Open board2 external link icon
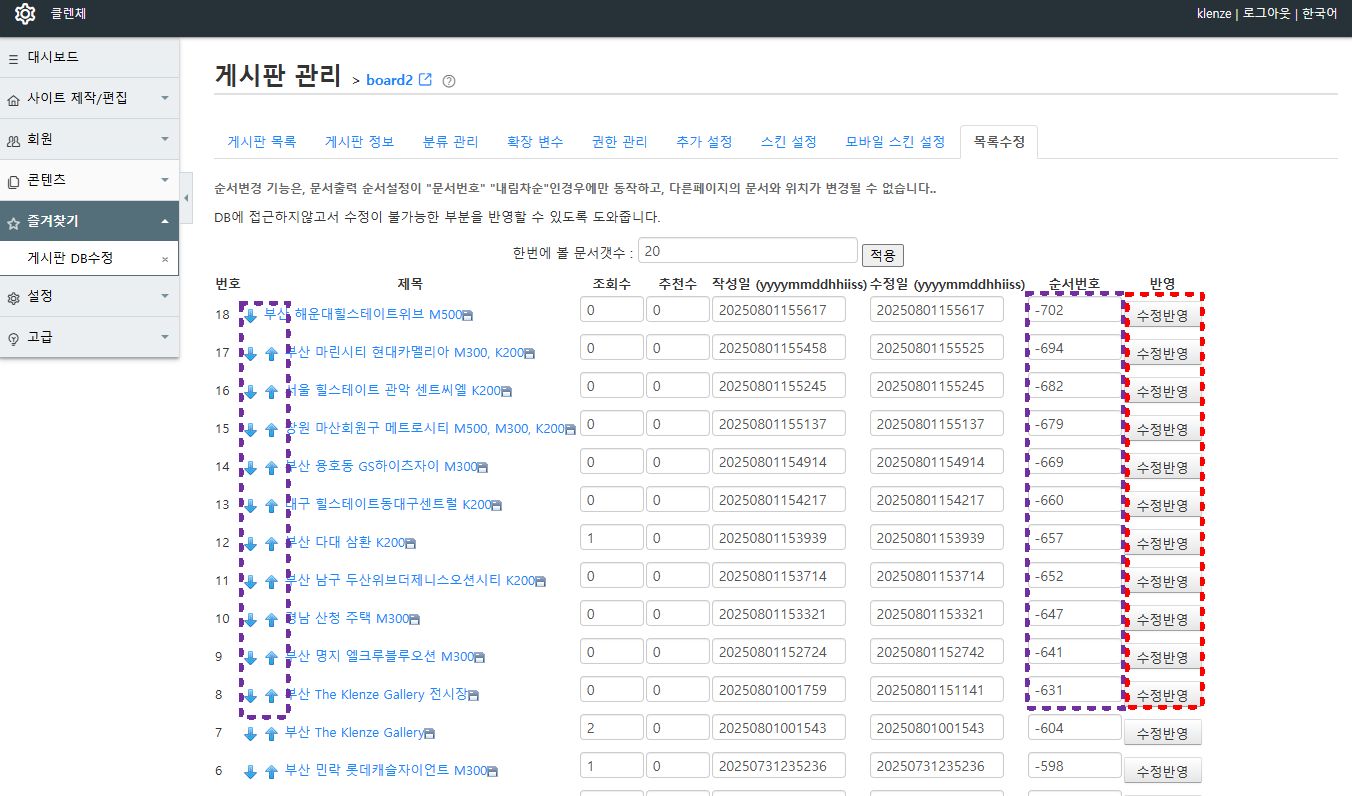 [425, 79]
